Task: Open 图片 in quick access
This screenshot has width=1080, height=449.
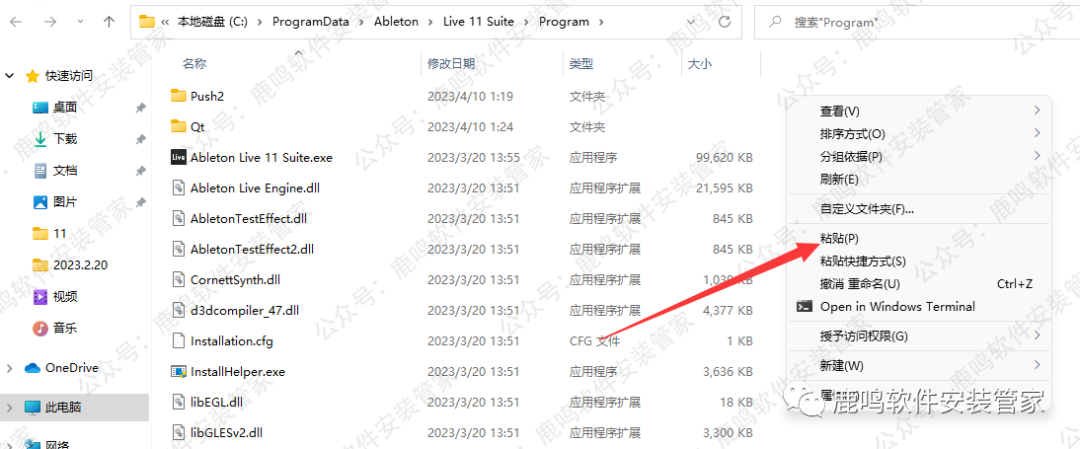Action: (x=65, y=202)
